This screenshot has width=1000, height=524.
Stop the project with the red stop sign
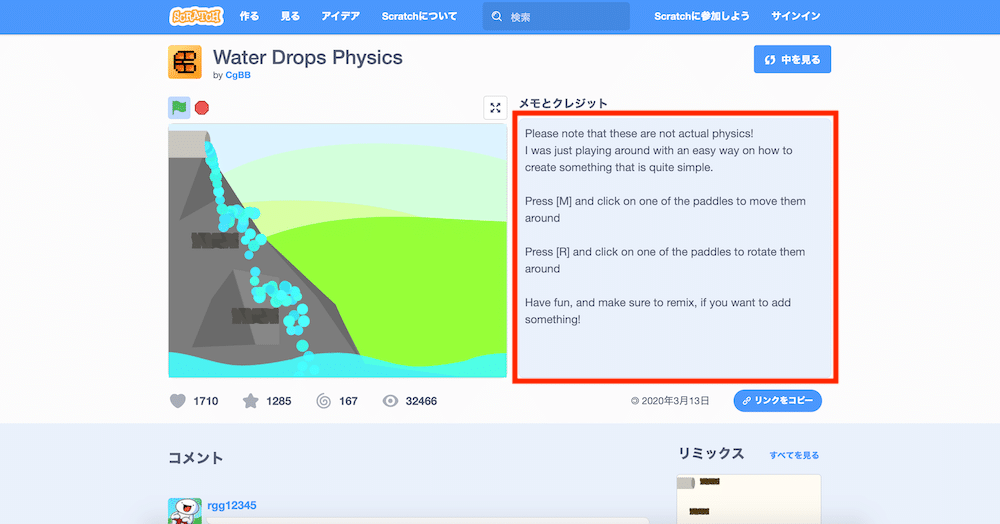(x=202, y=108)
